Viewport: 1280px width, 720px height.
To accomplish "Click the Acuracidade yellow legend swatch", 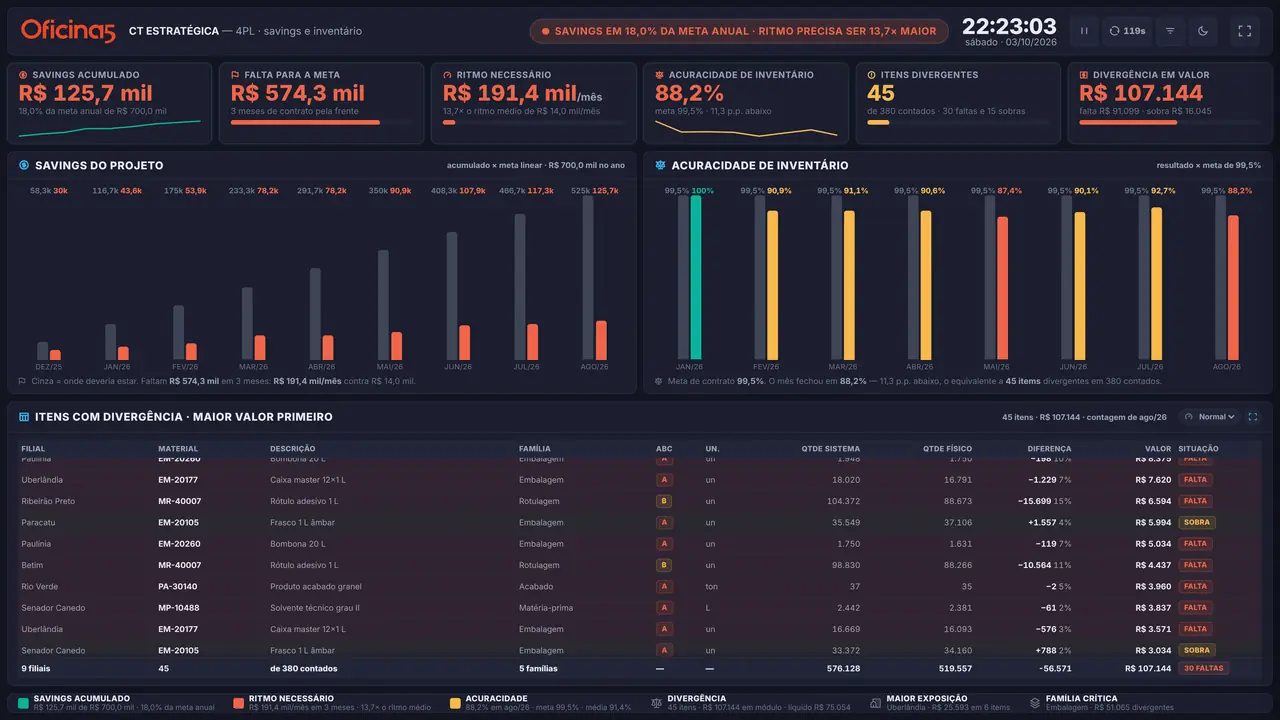I will tap(455, 703).
